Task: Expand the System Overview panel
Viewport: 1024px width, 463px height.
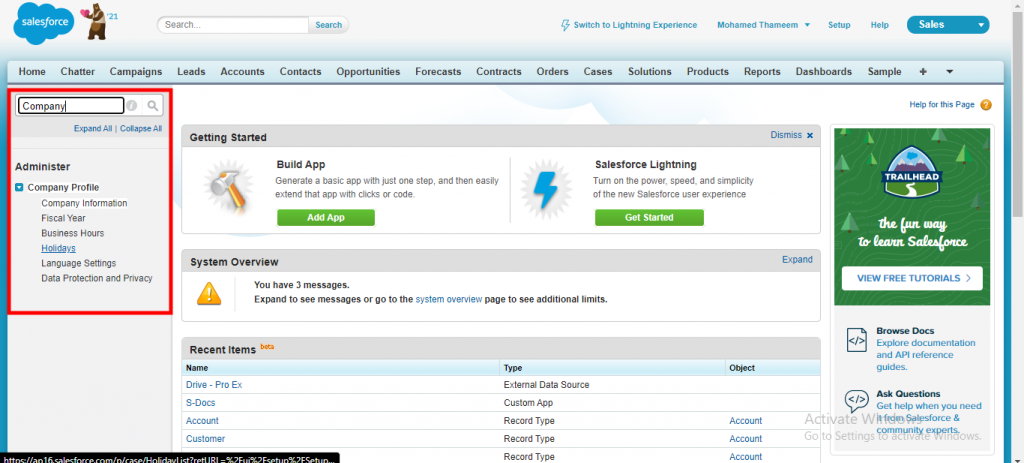Action: pos(797,259)
